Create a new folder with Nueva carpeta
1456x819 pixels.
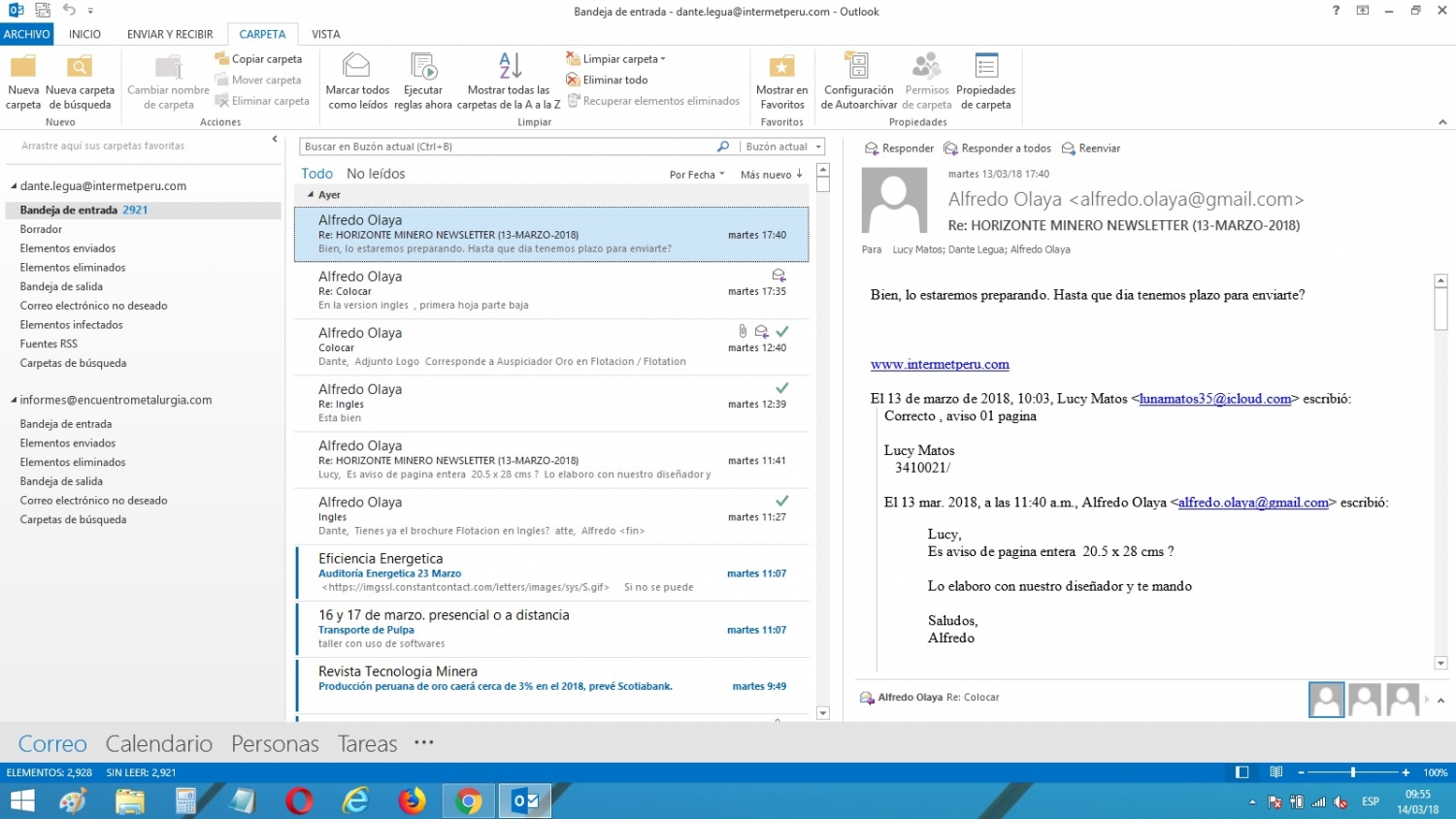(x=23, y=82)
